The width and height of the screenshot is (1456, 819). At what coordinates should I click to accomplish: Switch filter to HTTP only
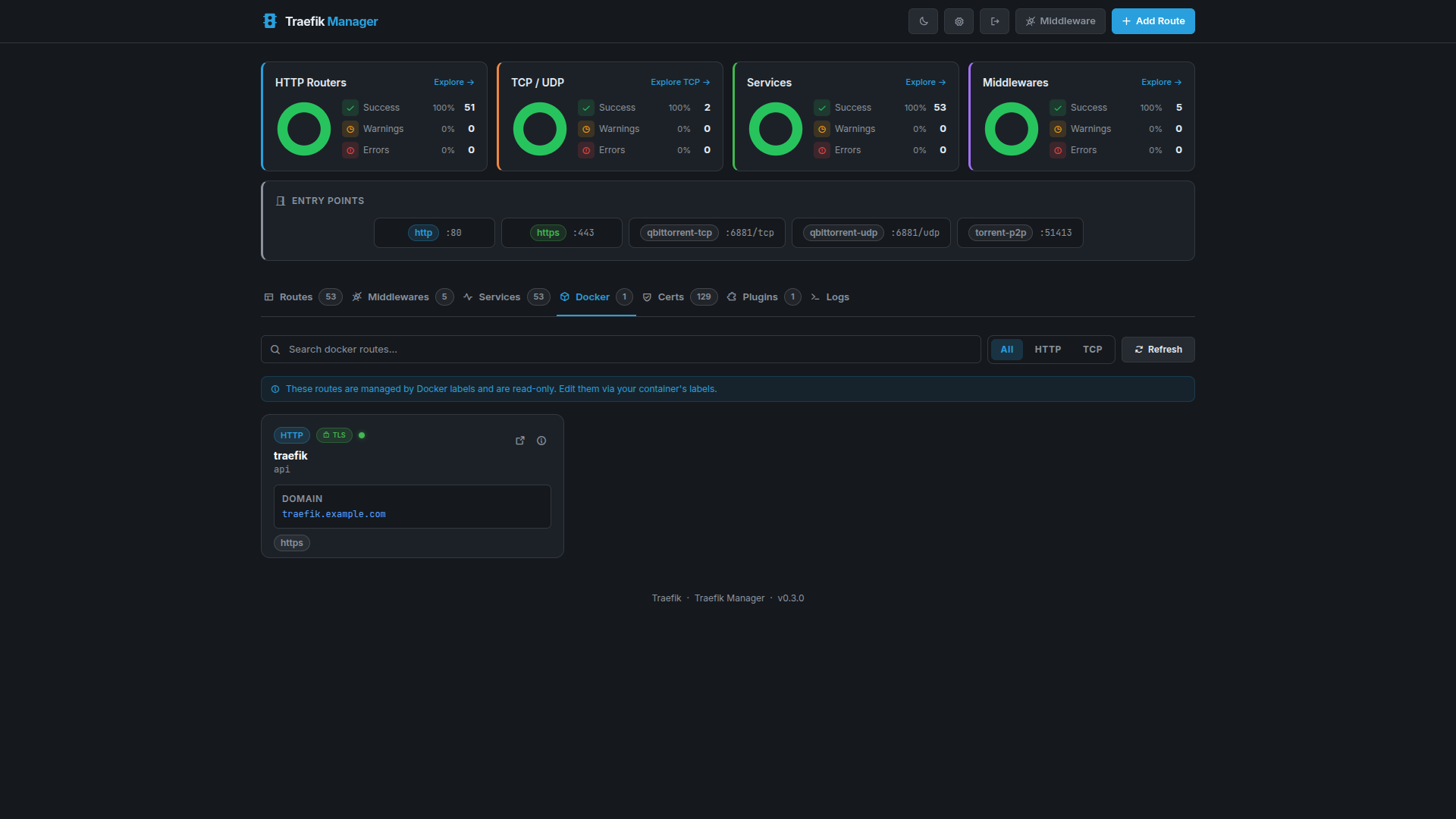pyautogui.click(x=1047, y=349)
